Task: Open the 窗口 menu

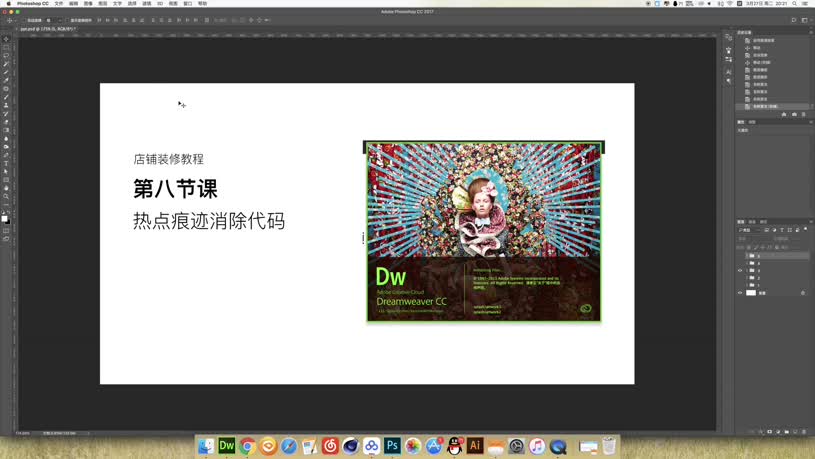Action: pyautogui.click(x=188, y=4)
